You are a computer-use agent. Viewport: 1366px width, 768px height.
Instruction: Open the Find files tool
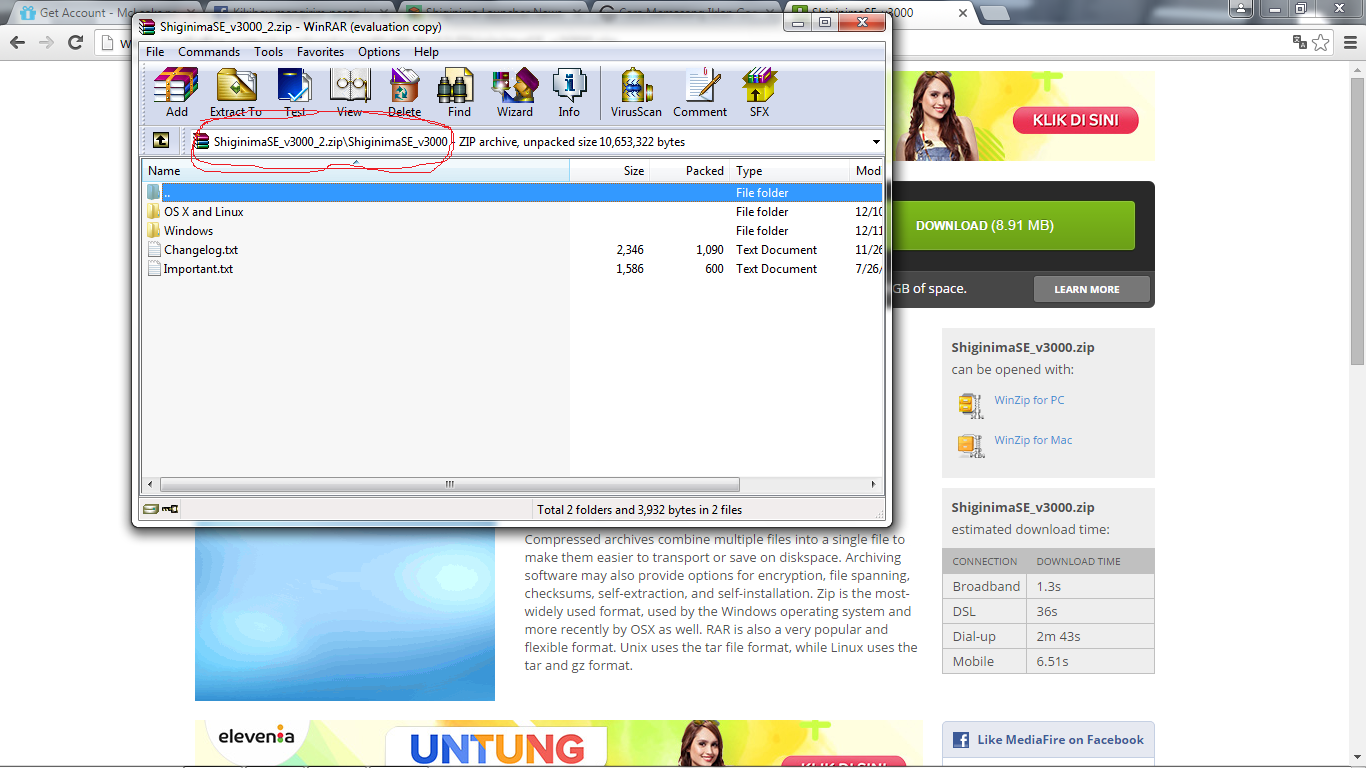click(459, 93)
